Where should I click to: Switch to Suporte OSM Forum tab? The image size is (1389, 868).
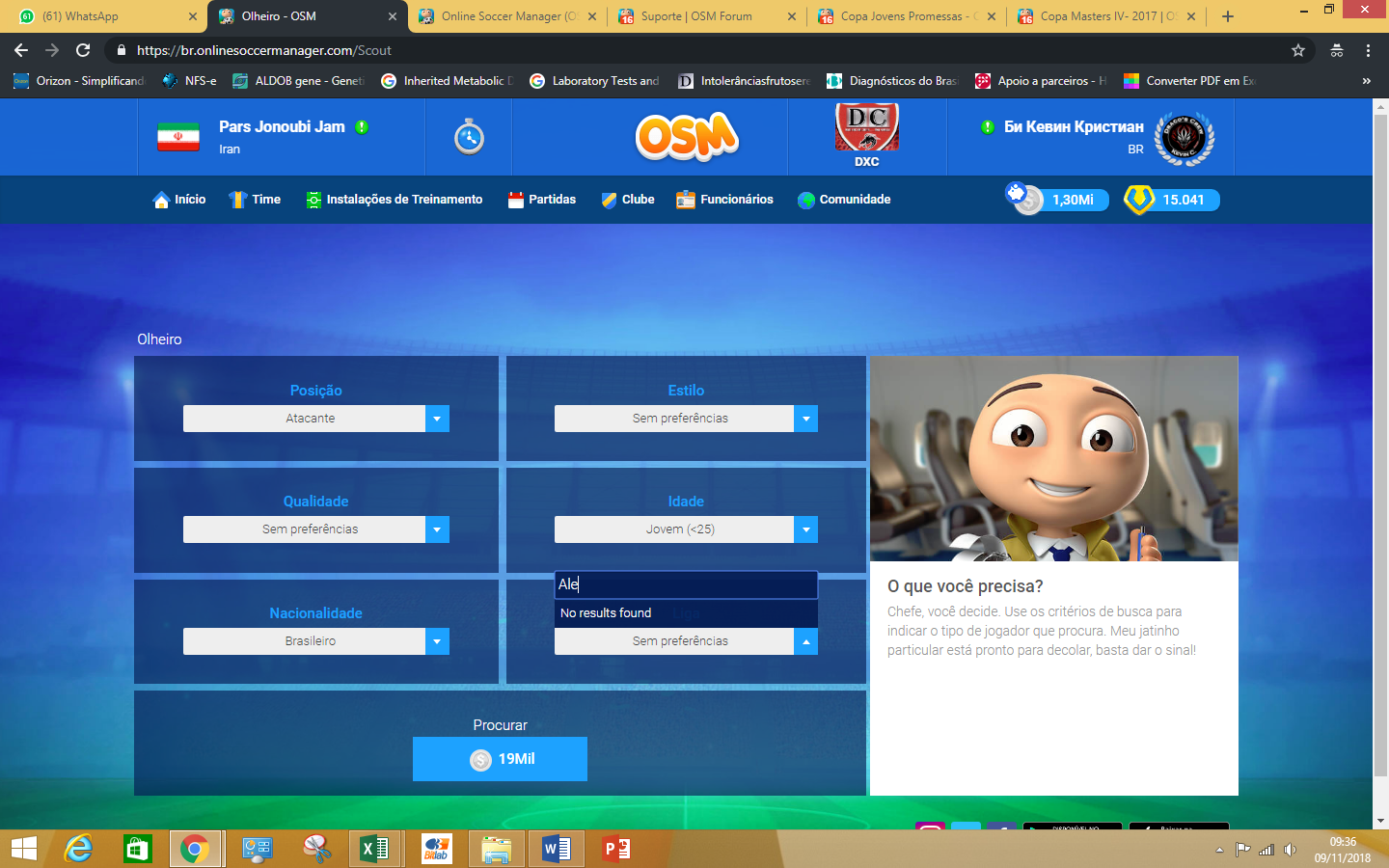(707, 16)
